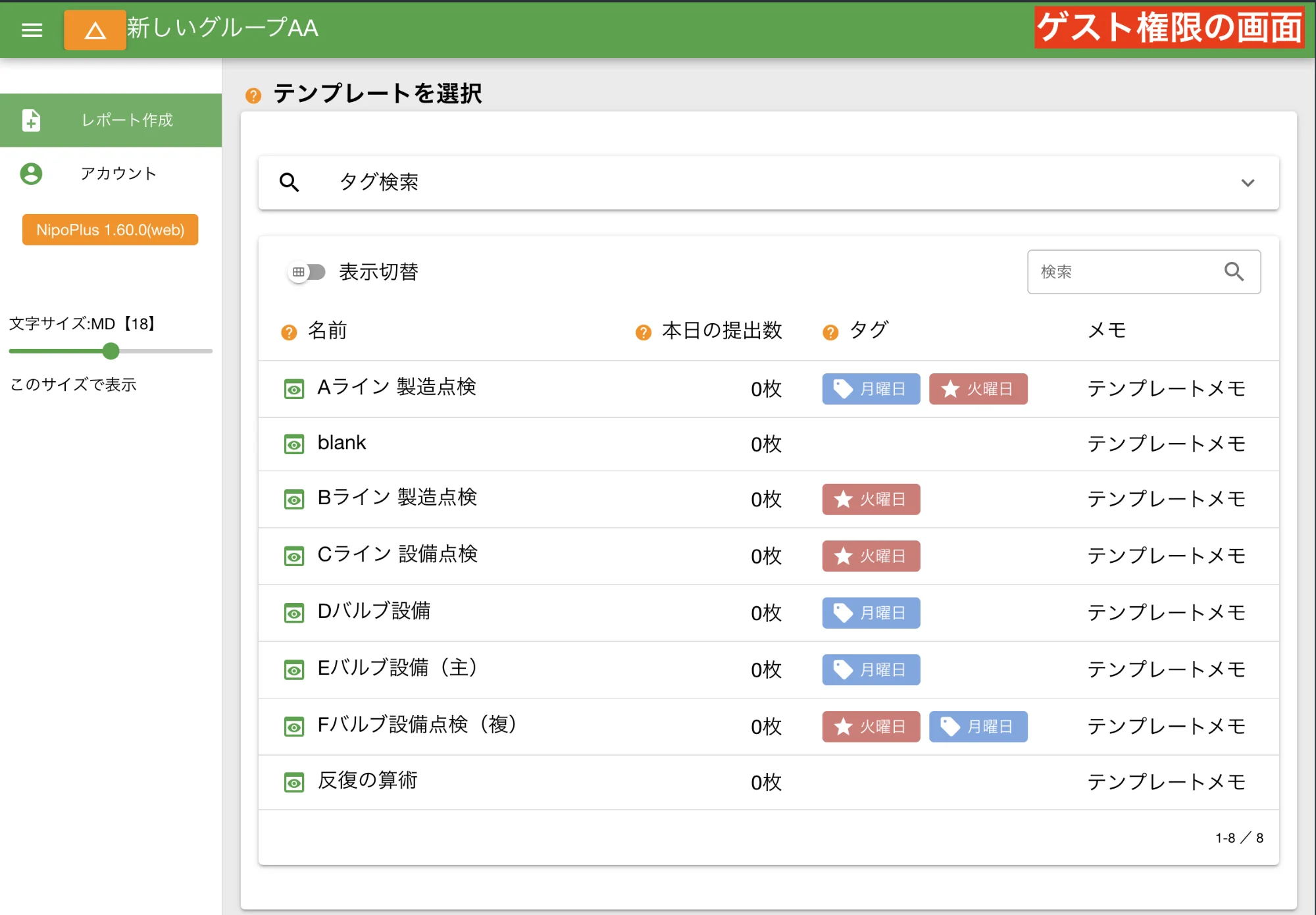Click the help icon next to タグ header

(x=830, y=332)
